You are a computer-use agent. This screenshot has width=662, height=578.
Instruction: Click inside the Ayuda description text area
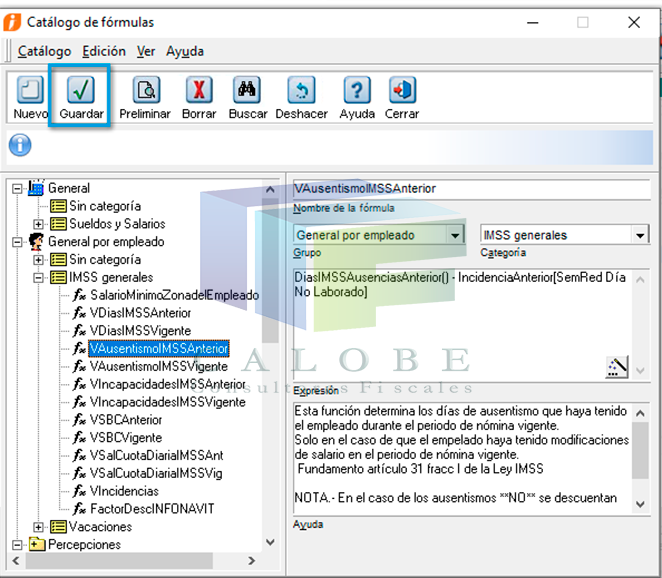462,458
